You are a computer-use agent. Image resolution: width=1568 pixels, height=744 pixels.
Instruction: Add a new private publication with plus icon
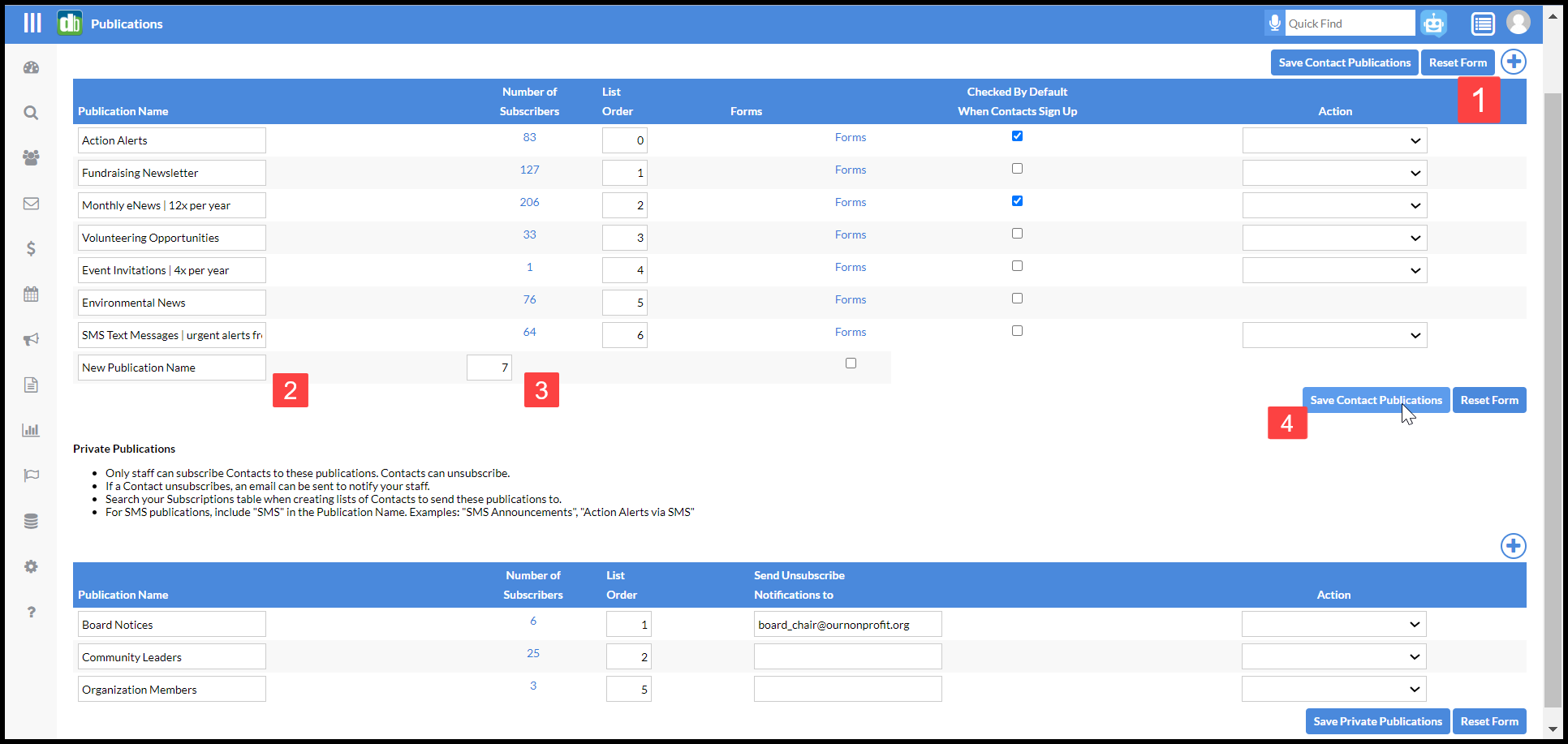1513,546
